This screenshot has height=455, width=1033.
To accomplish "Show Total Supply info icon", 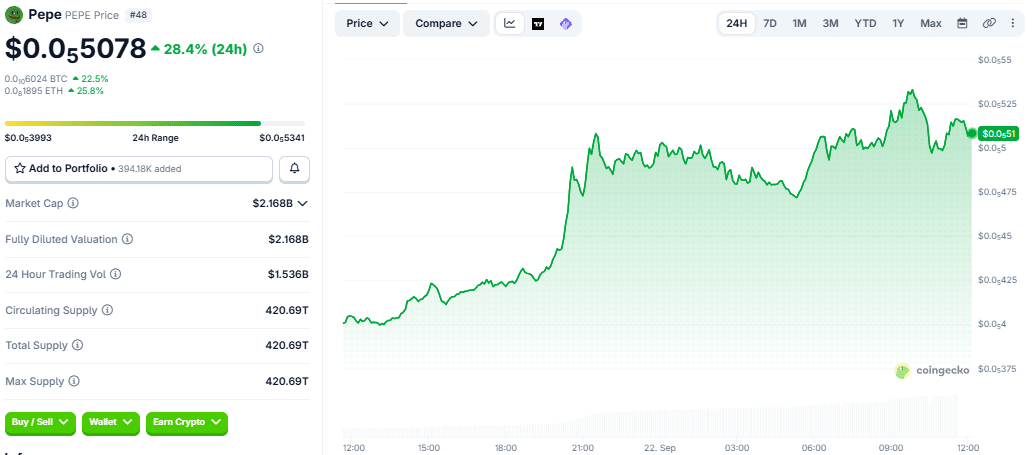I will point(78,345).
